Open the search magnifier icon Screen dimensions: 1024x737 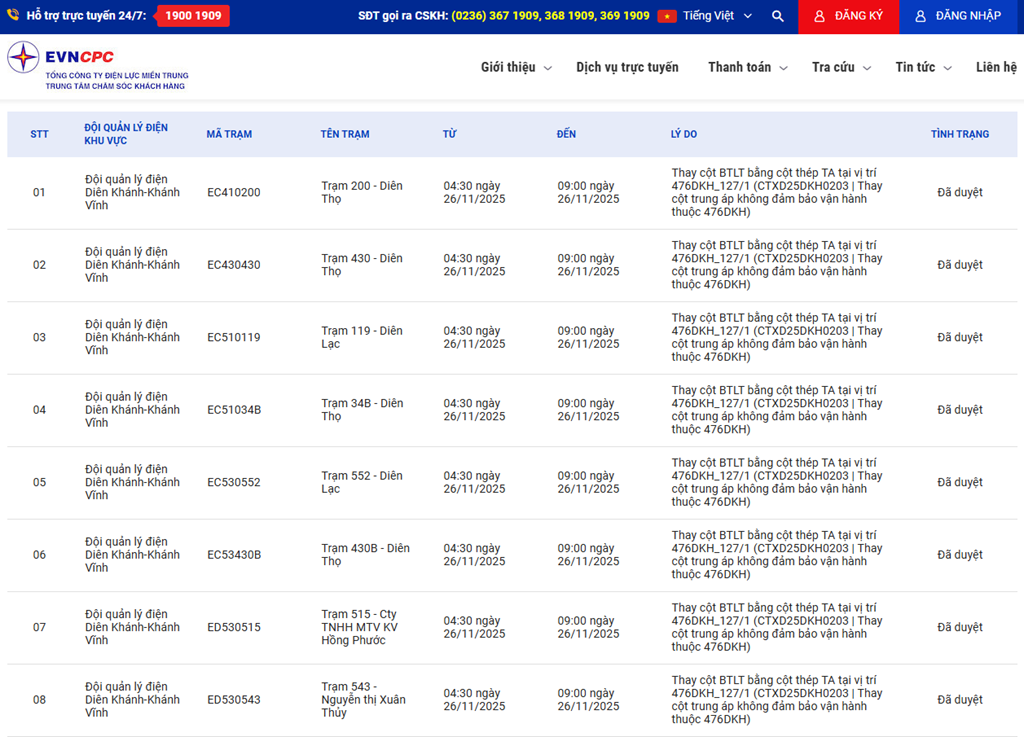coord(778,17)
